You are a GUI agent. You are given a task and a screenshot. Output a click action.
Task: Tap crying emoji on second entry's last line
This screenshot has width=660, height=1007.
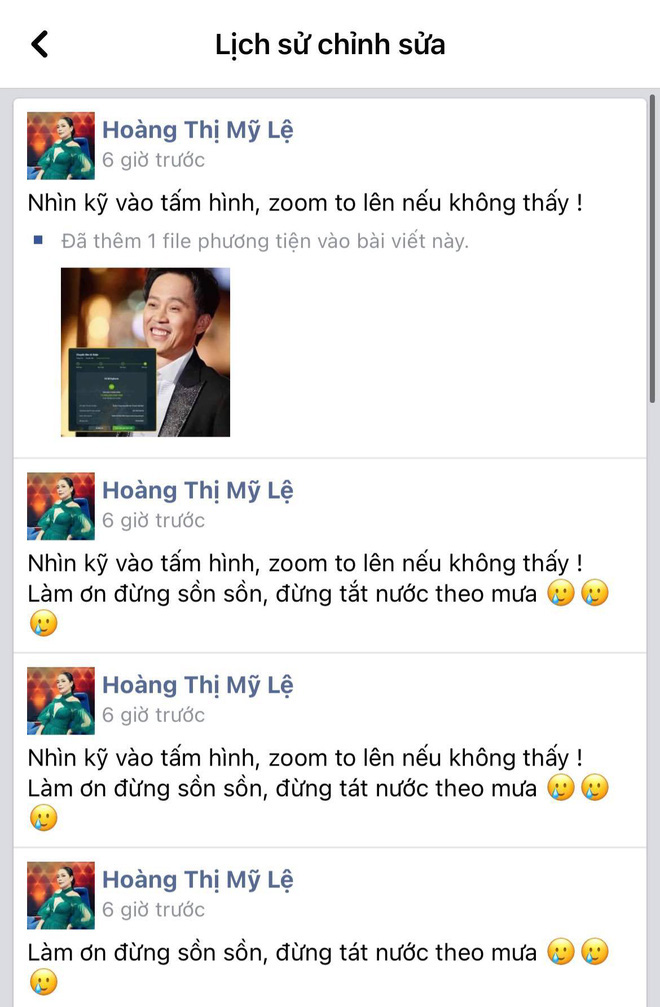(44, 624)
